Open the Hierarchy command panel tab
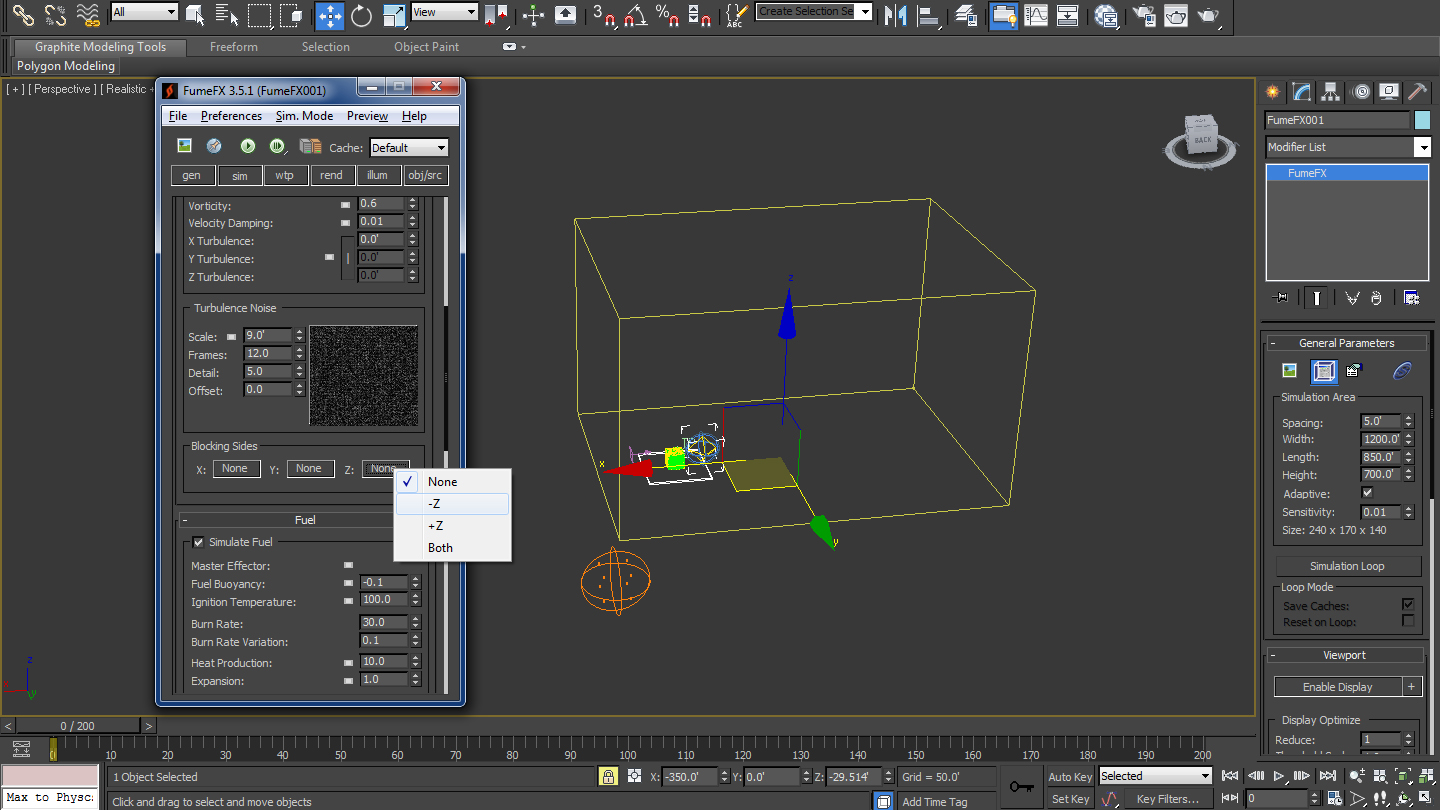 point(1330,91)
